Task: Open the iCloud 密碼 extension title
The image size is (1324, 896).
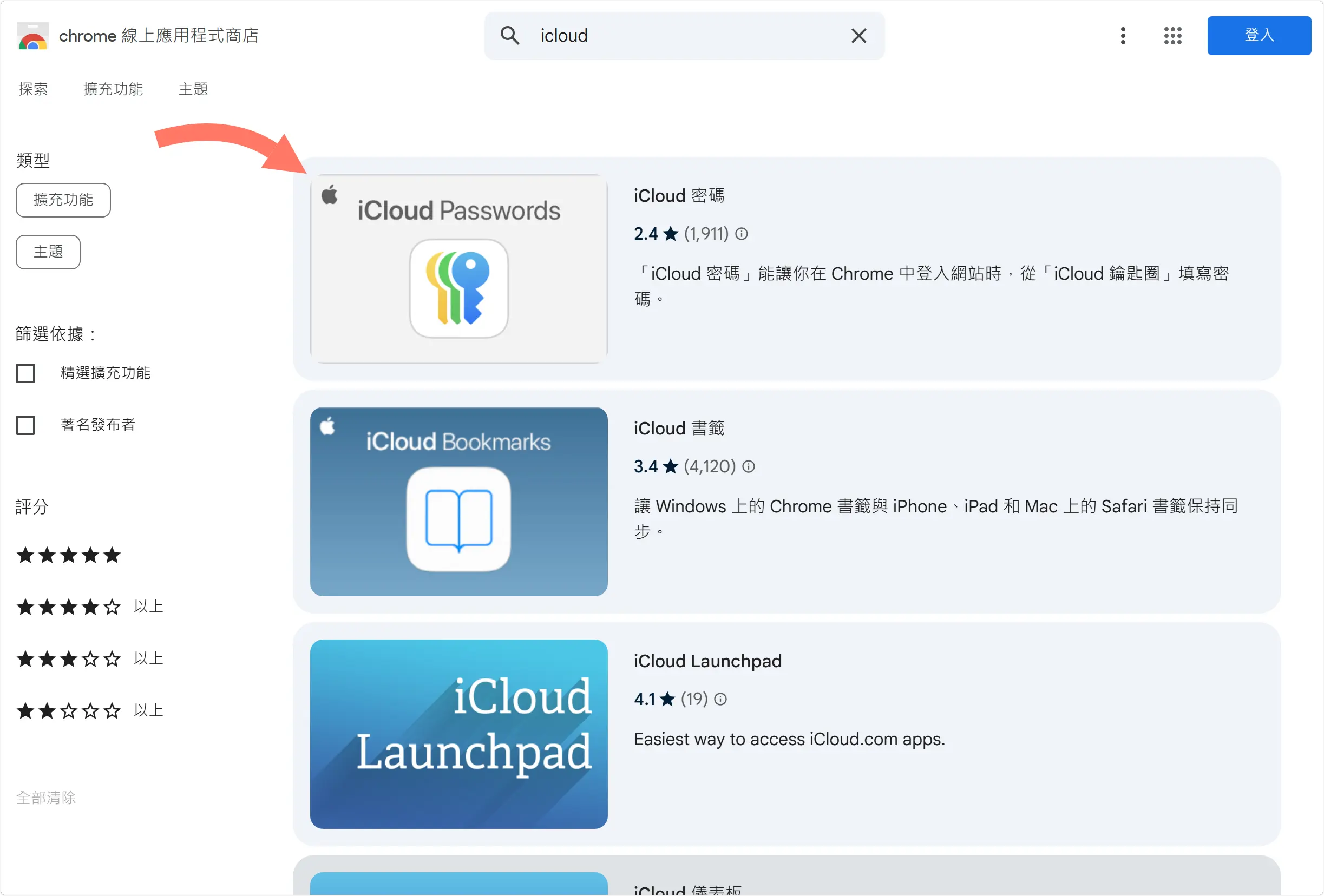Action: tap(679, 195)
